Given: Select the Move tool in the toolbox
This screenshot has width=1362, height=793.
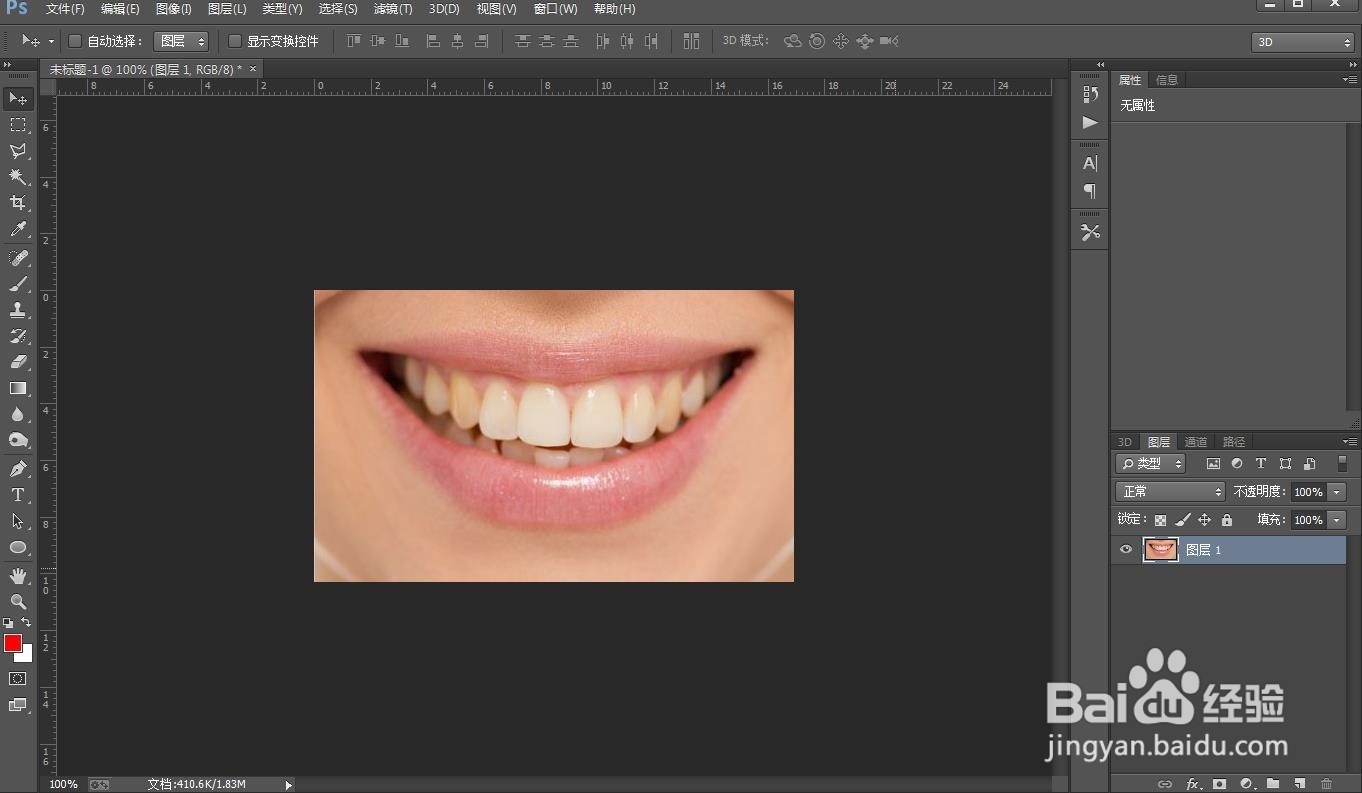Looking at the screenshot, I should coord(18,98).
